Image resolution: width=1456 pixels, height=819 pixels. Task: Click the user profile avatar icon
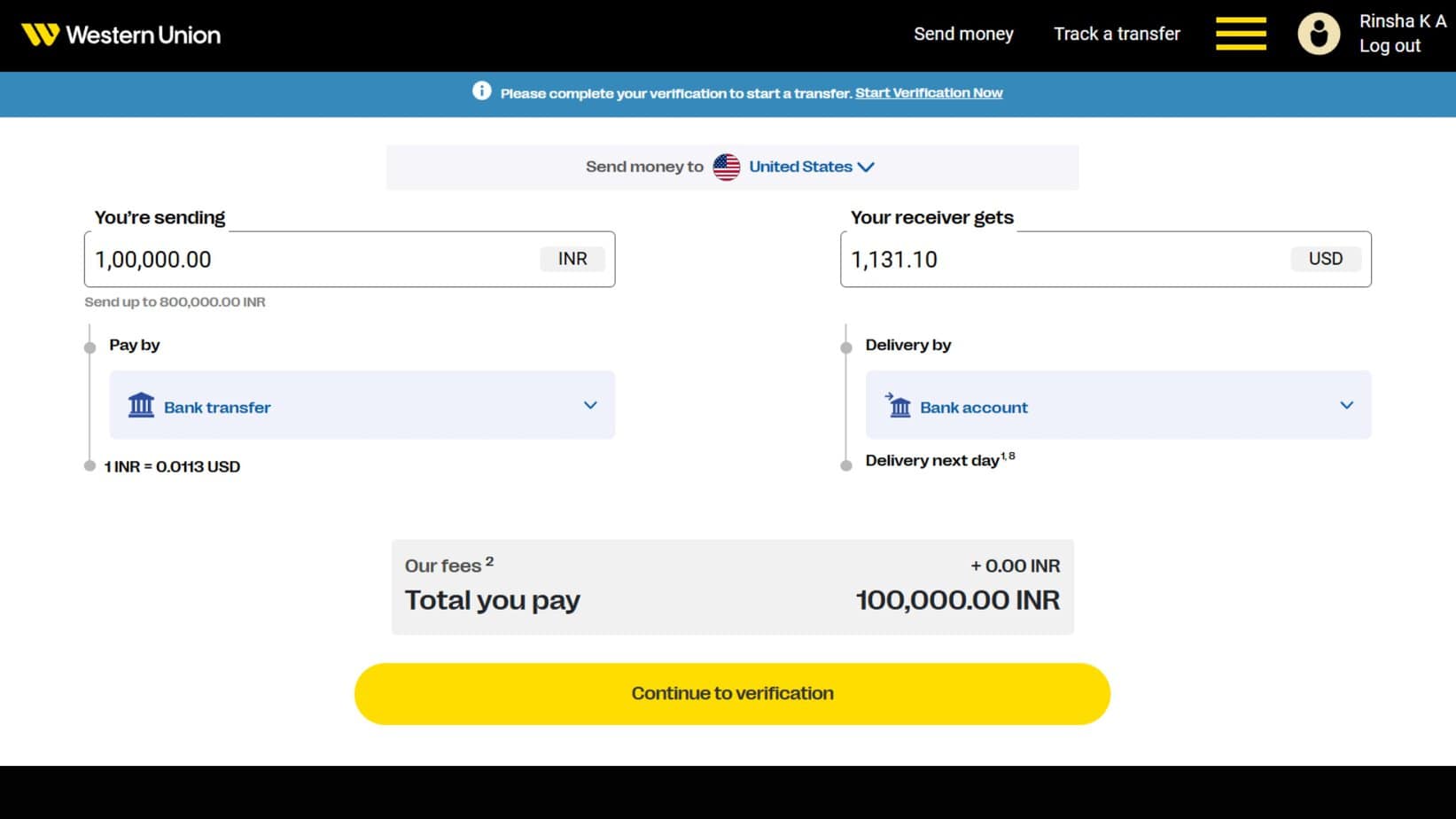coord(1319,34)
